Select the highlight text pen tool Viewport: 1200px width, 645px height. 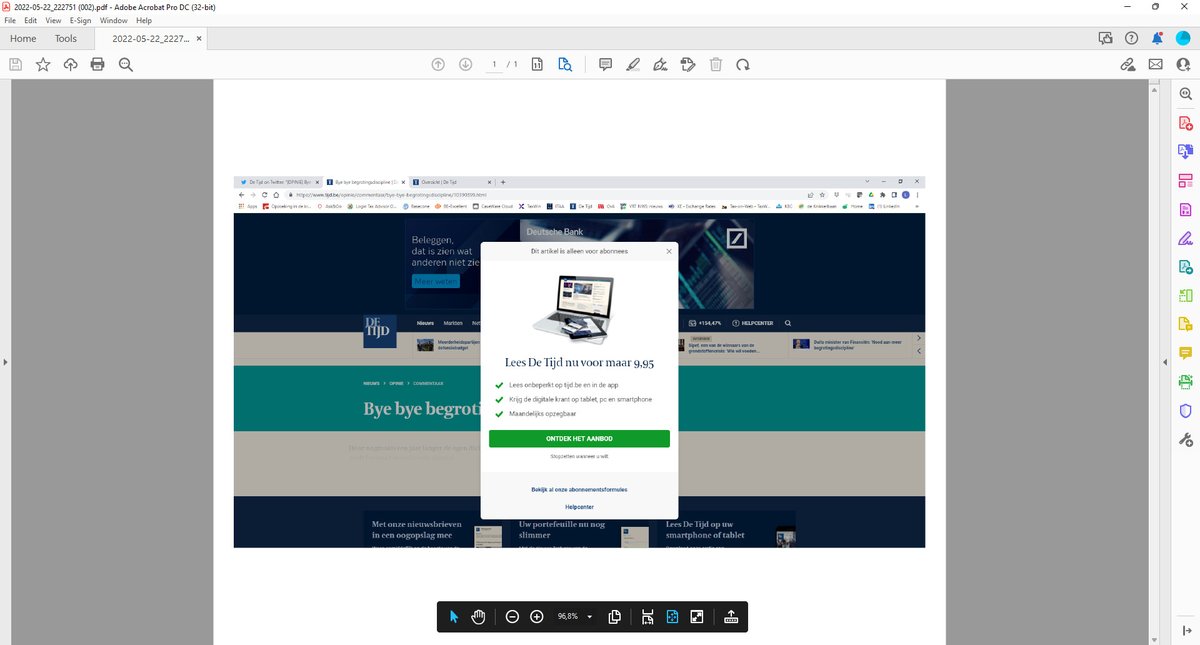tap(632, 64)
